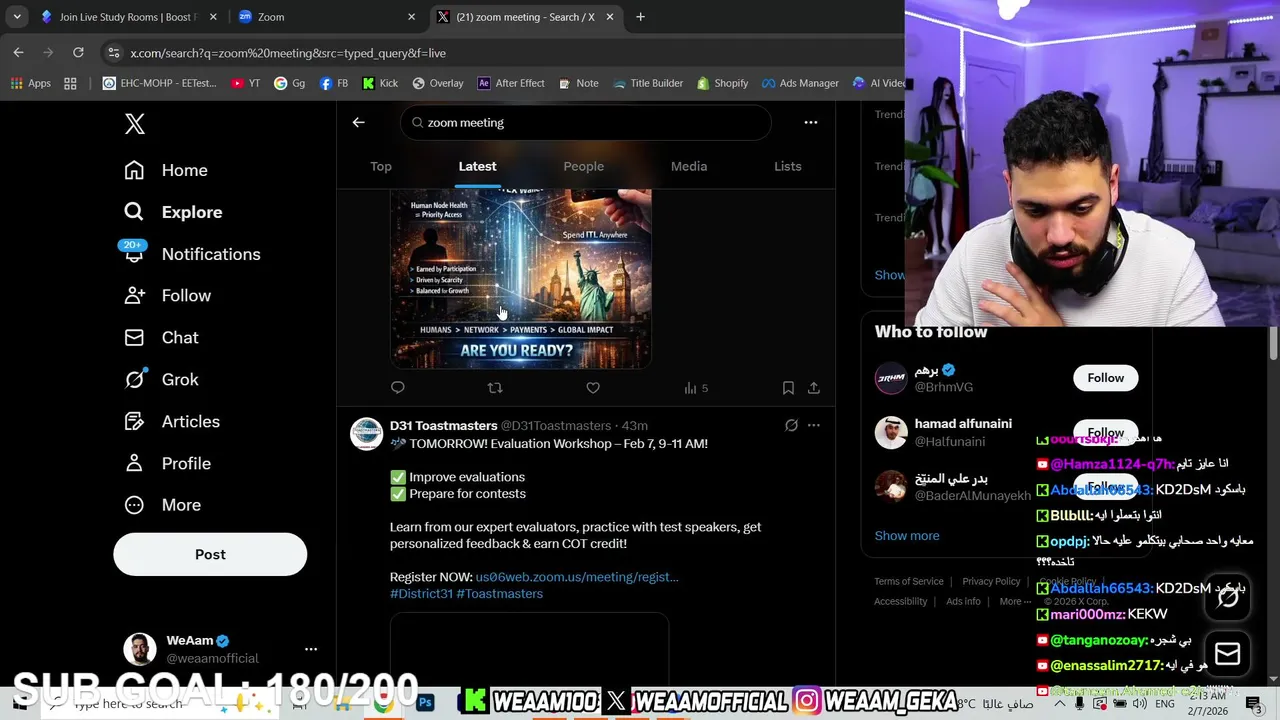This screenshot has height=720, width=1280.
Task: Reload the page in Chrome
Action: click(x=78, y=52)
